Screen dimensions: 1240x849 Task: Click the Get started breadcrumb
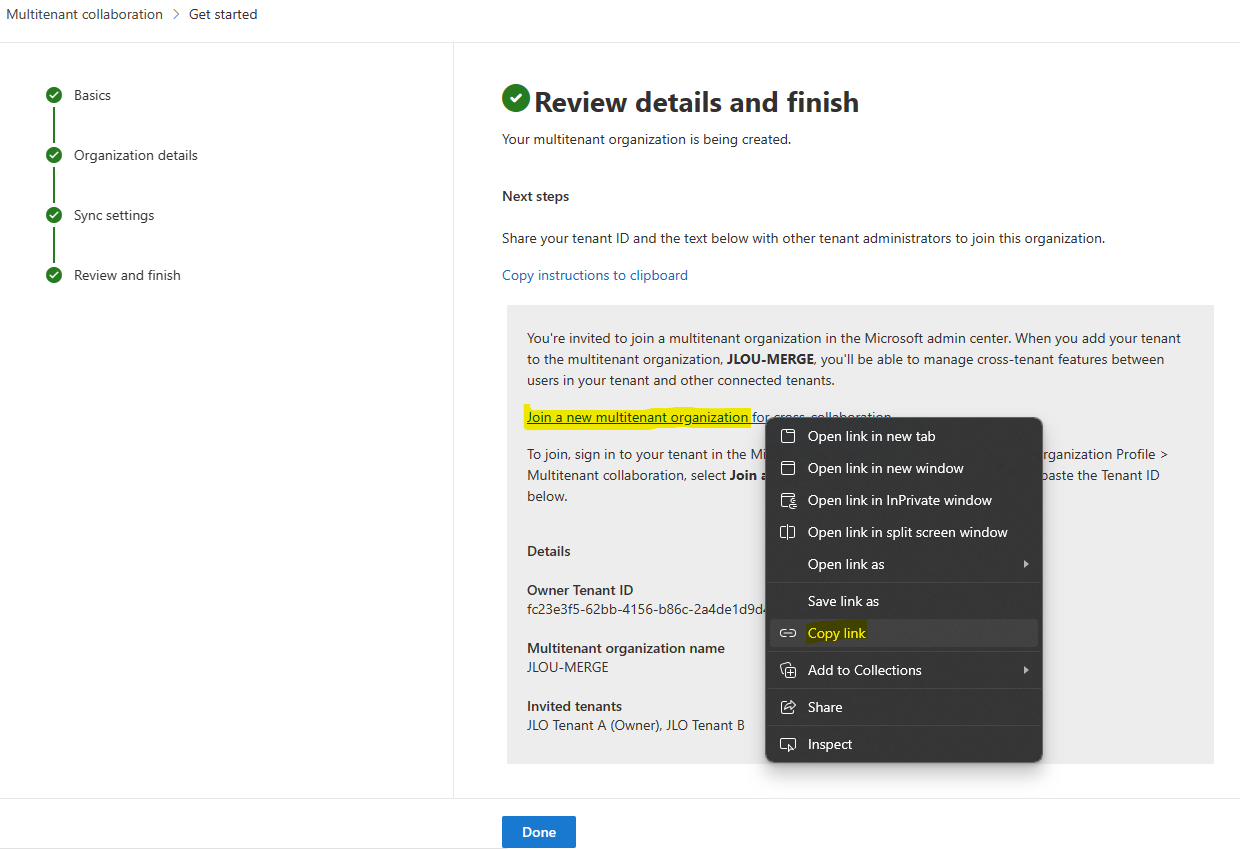pos(223,14)
